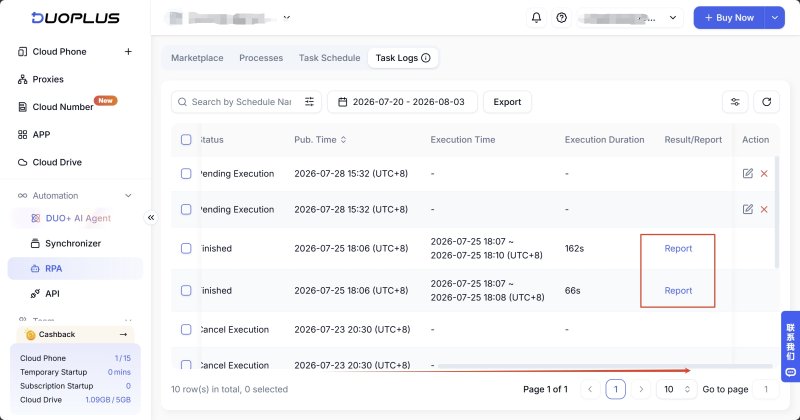
Task: Click the Cashback arrow icon
Action: coord(123,334)
